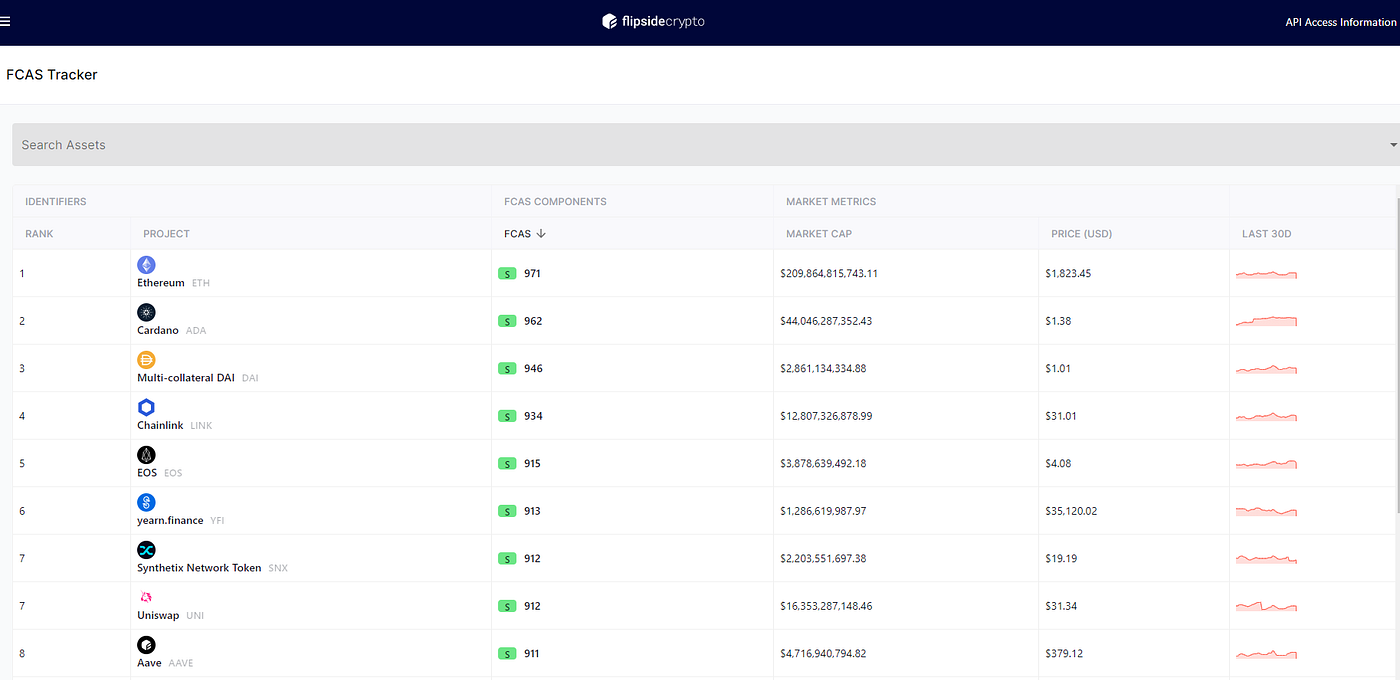Open the Chainlink 30-day sparkline chart
Image resolution: width=1400 pixels, height=680 pixels.
pyautogui.click(x=1266, y=416)
